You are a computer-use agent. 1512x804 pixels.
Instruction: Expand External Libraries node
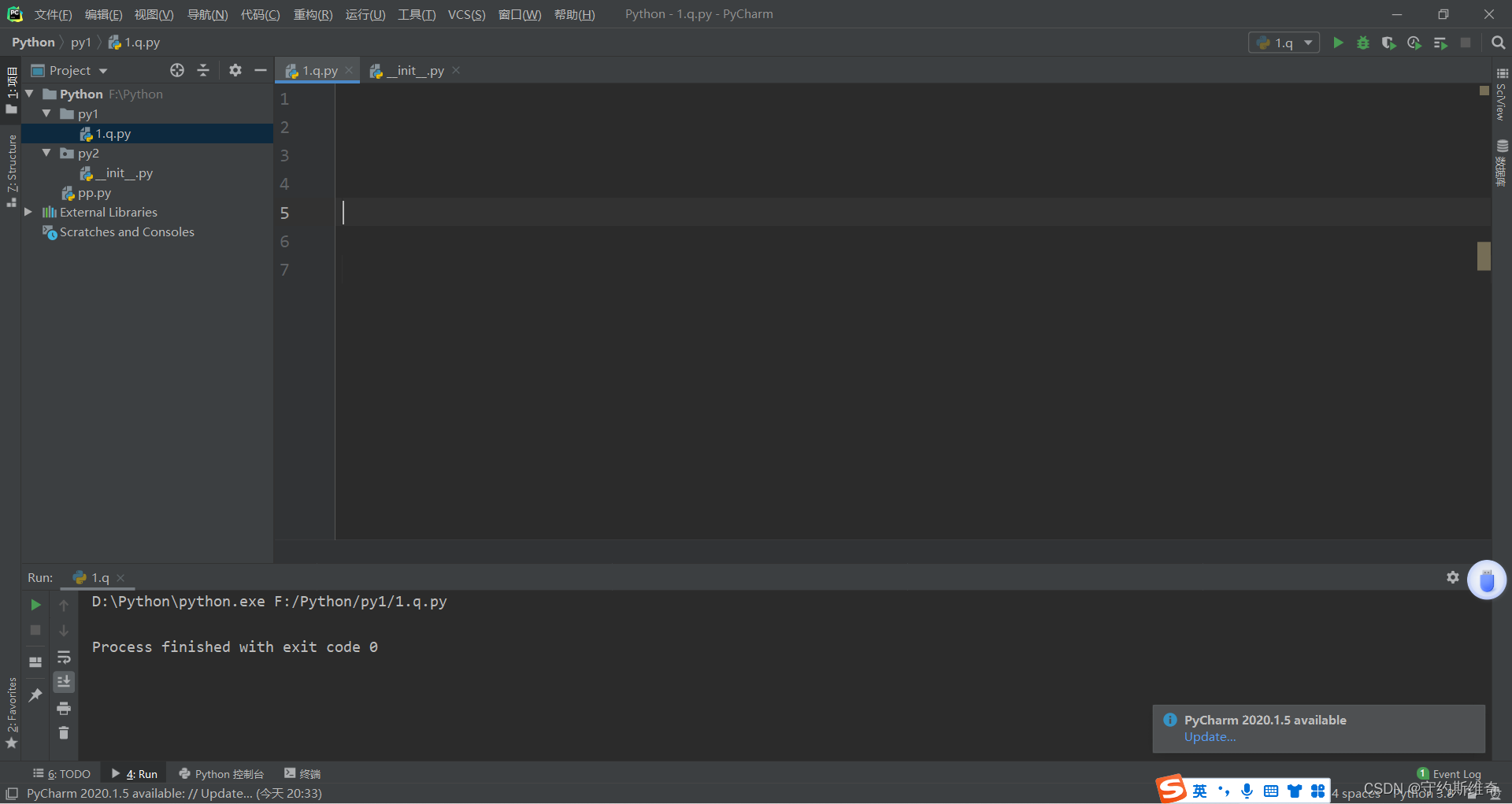pos(28,212)
